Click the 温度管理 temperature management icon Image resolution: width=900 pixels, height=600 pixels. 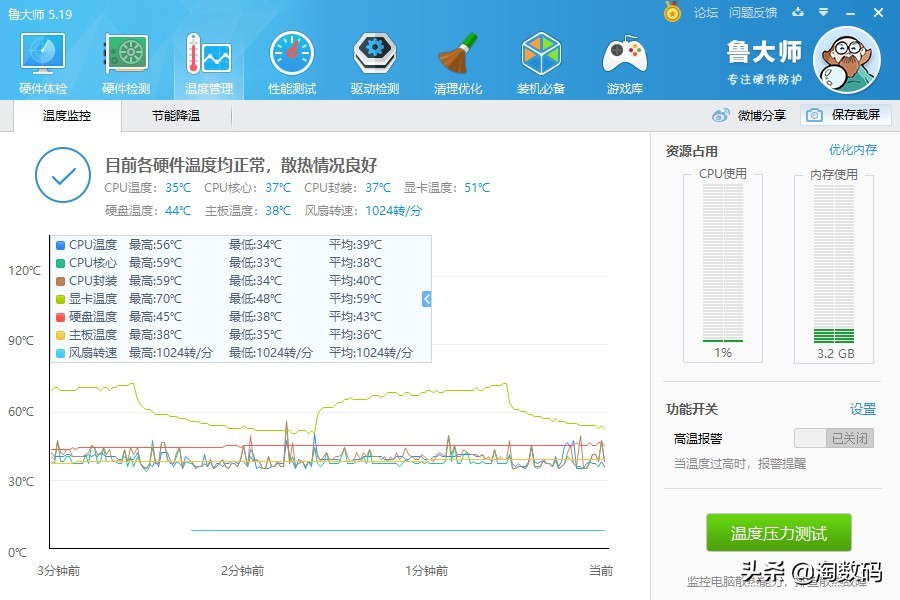[208, 60]
